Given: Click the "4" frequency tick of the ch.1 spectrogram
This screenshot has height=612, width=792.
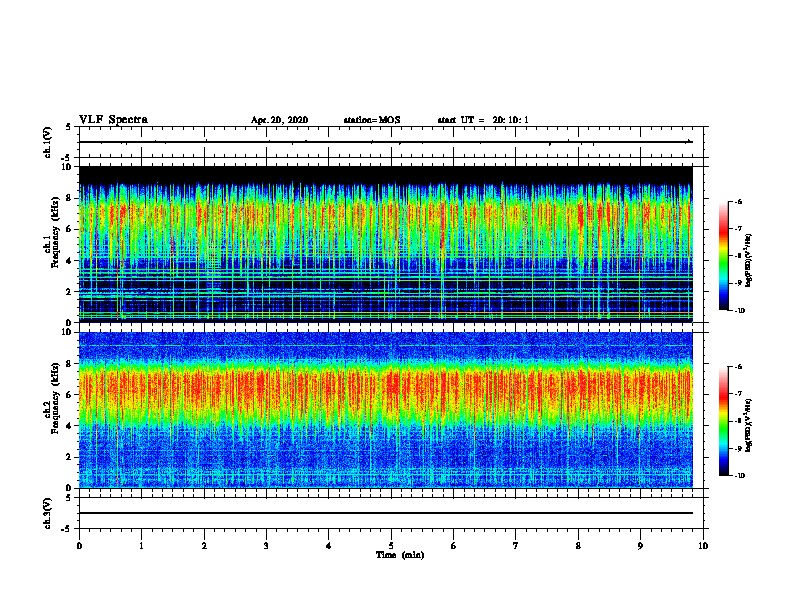Looking at the screenshot, I should pyautogui.click(x=70, y=261).
